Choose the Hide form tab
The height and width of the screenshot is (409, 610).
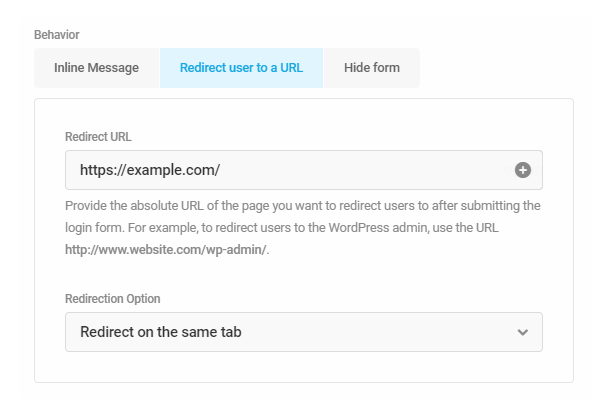pos(372,68)
